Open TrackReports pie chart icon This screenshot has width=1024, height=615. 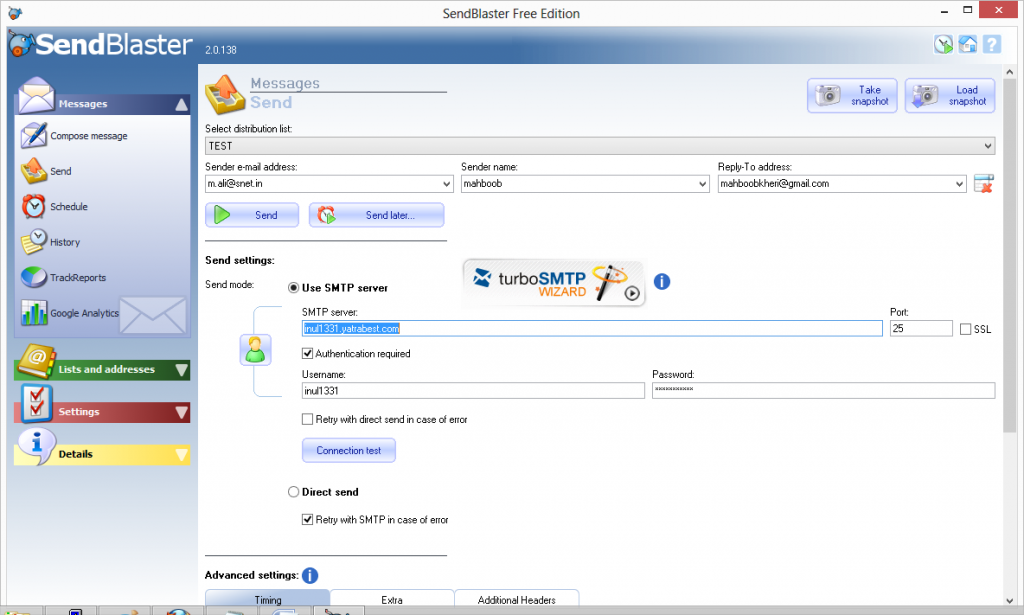[x=34, y=277]
